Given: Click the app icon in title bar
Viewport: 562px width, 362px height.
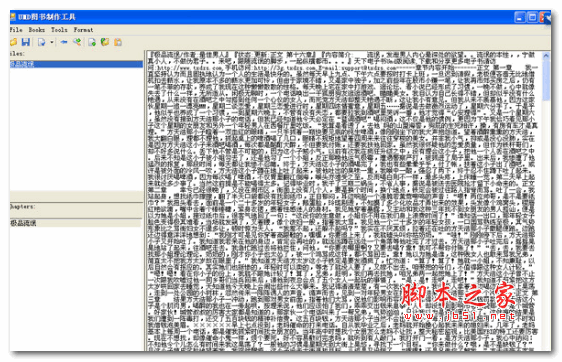Looking at the screenshot, I should [13, 17].
